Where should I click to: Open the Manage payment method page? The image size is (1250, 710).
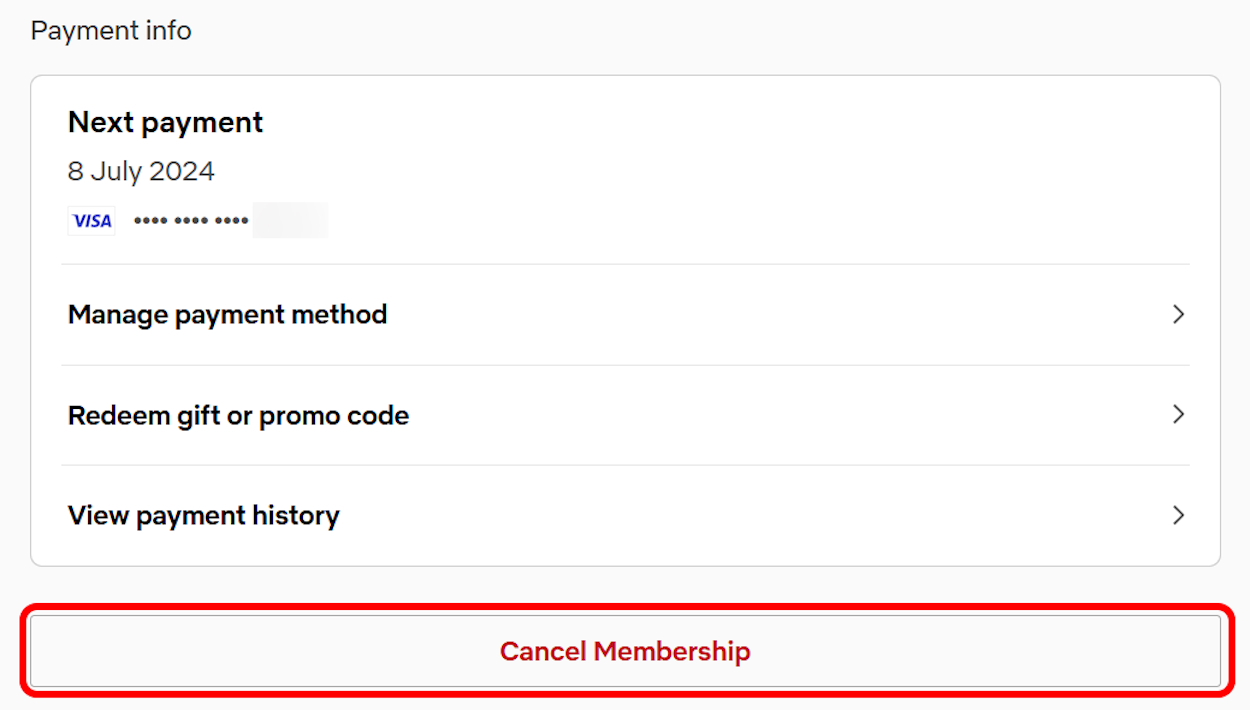pos(227,314)
